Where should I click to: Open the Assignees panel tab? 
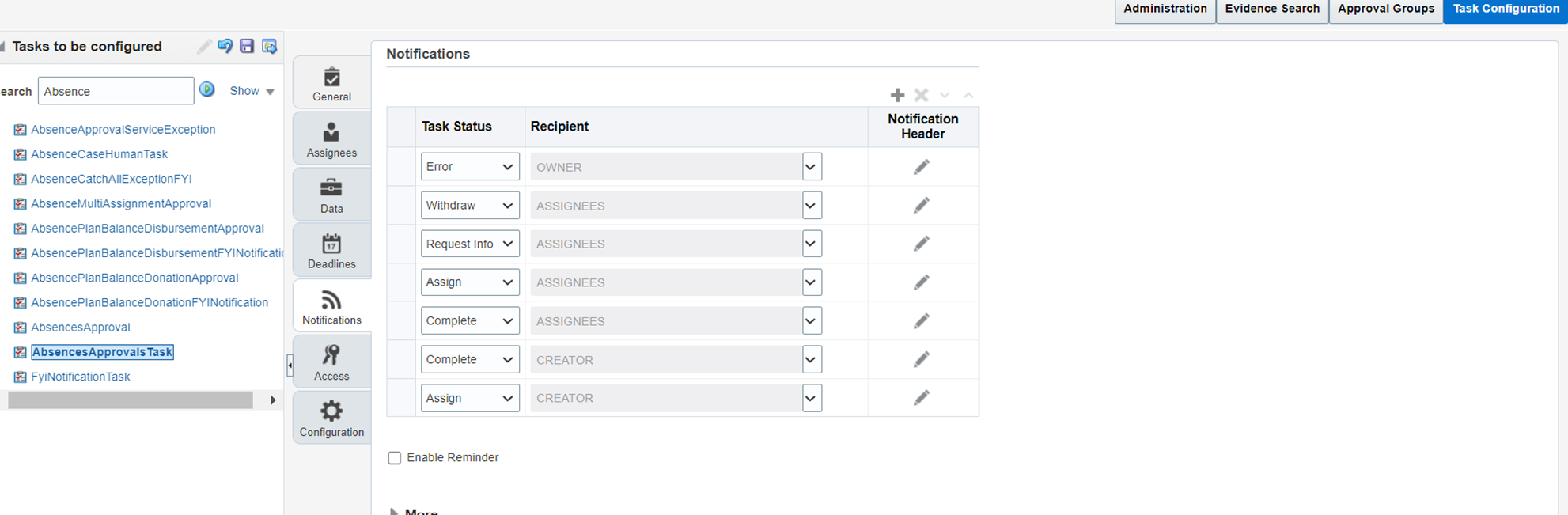pyautogui.click(x=331, y=138)
